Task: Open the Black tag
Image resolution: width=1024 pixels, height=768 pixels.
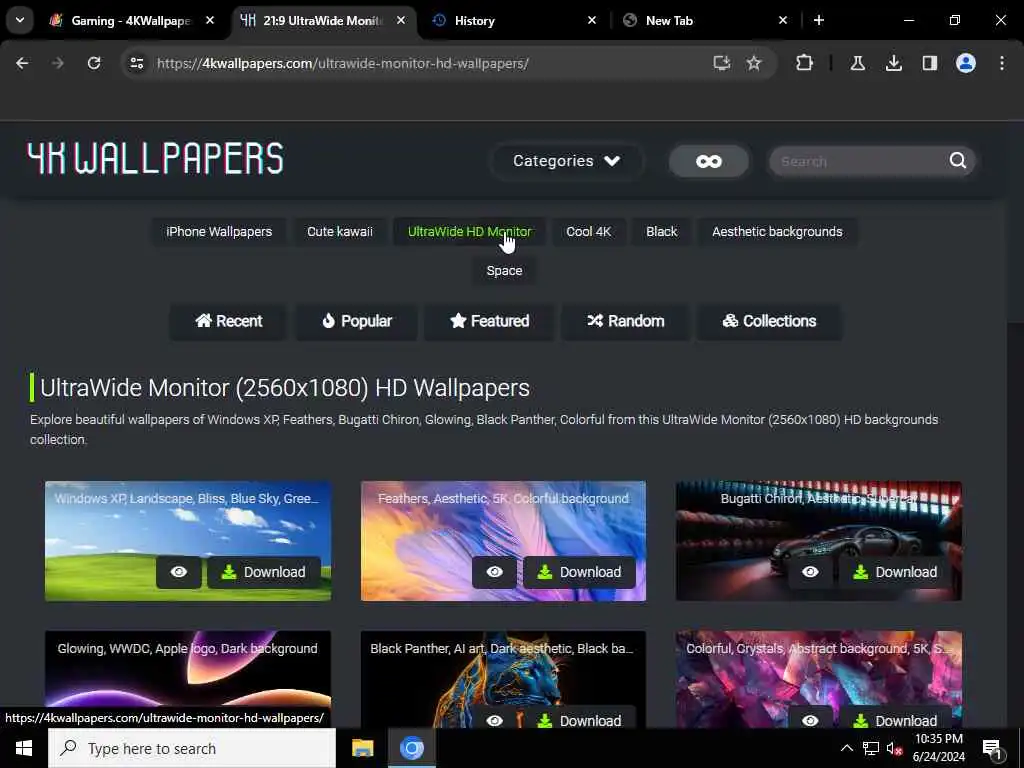Action: (662, 232)
